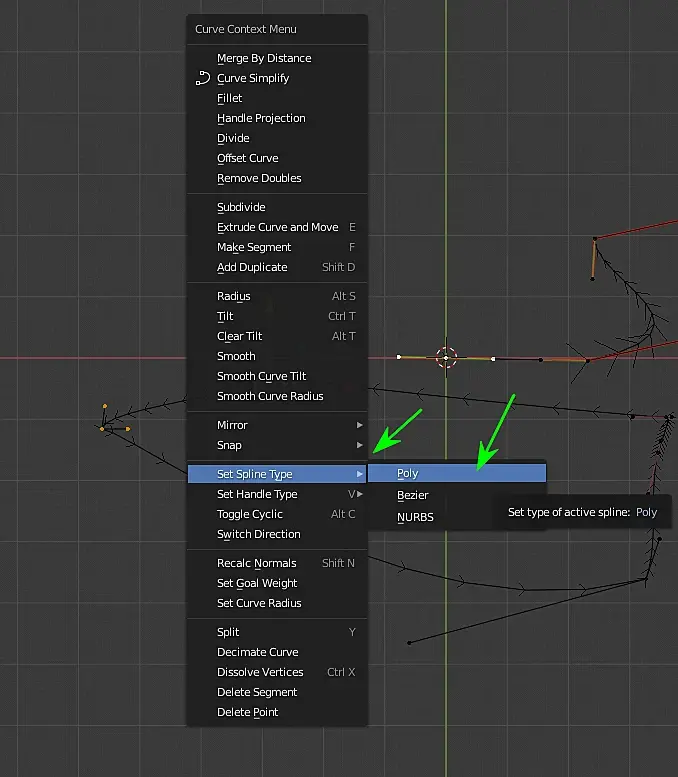Choose Switch Direction option
This screenshot has width=678, height=777.
pyautogui.click(x=259, y=534)
